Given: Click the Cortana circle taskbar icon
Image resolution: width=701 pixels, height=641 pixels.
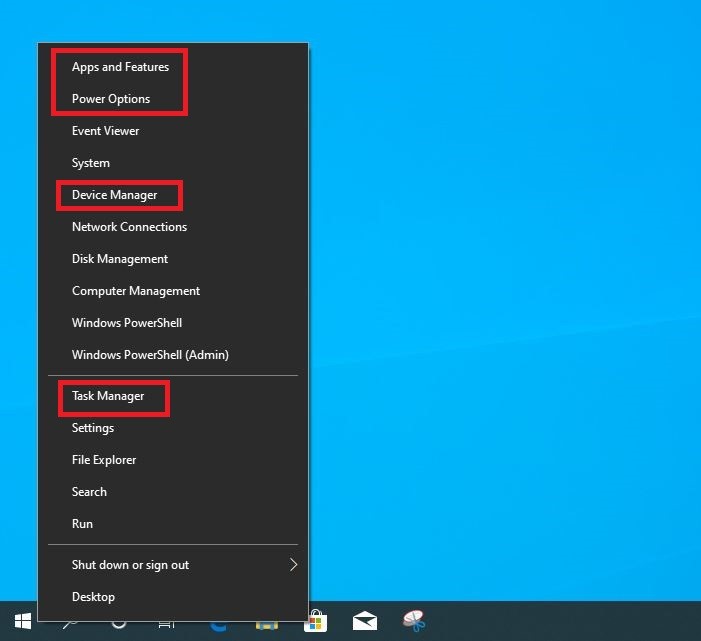Looking at the screenshot, I should pyautogui.click(x=118, y=624).
